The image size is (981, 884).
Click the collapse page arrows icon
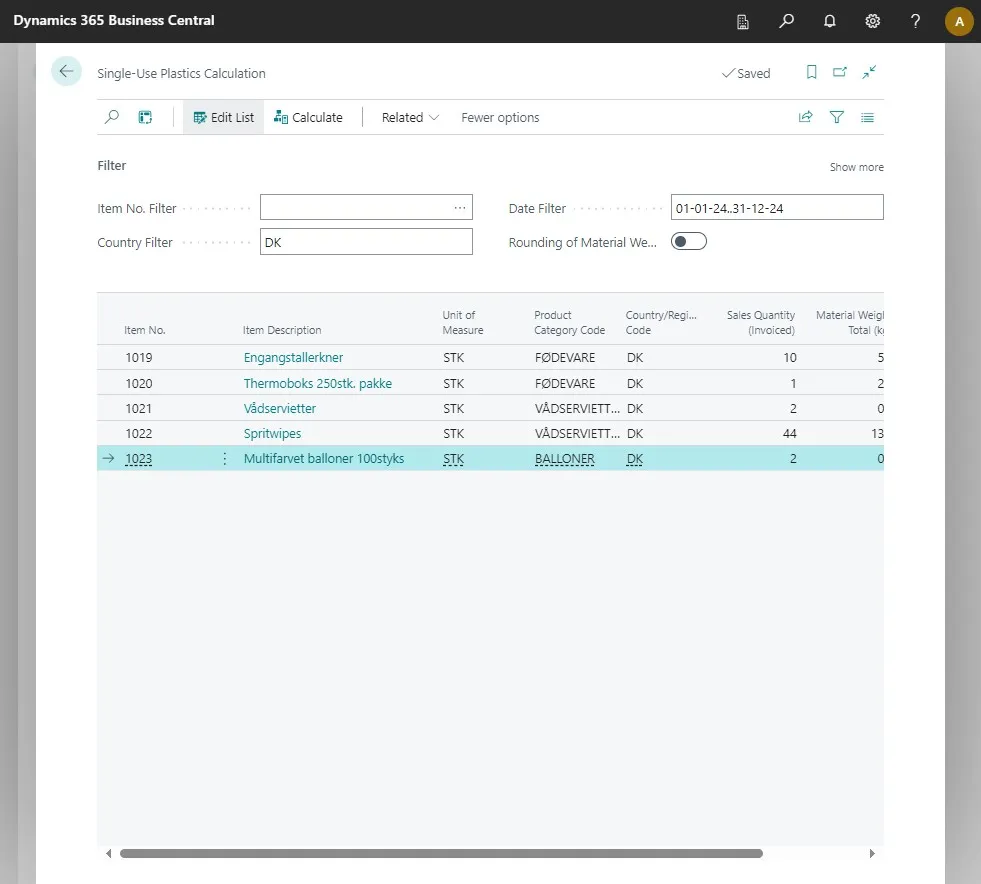(869, 73)
